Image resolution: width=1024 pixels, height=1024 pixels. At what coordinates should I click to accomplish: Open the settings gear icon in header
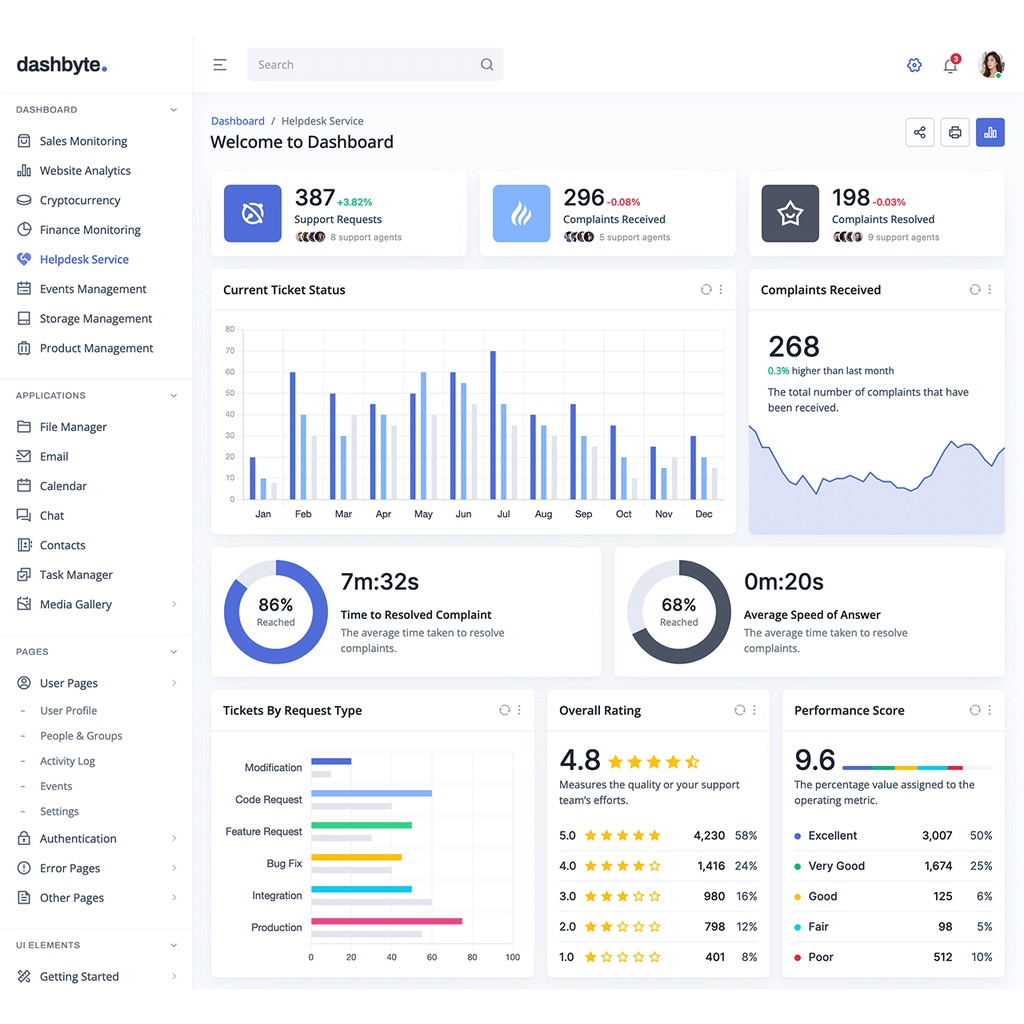point(914,65)
